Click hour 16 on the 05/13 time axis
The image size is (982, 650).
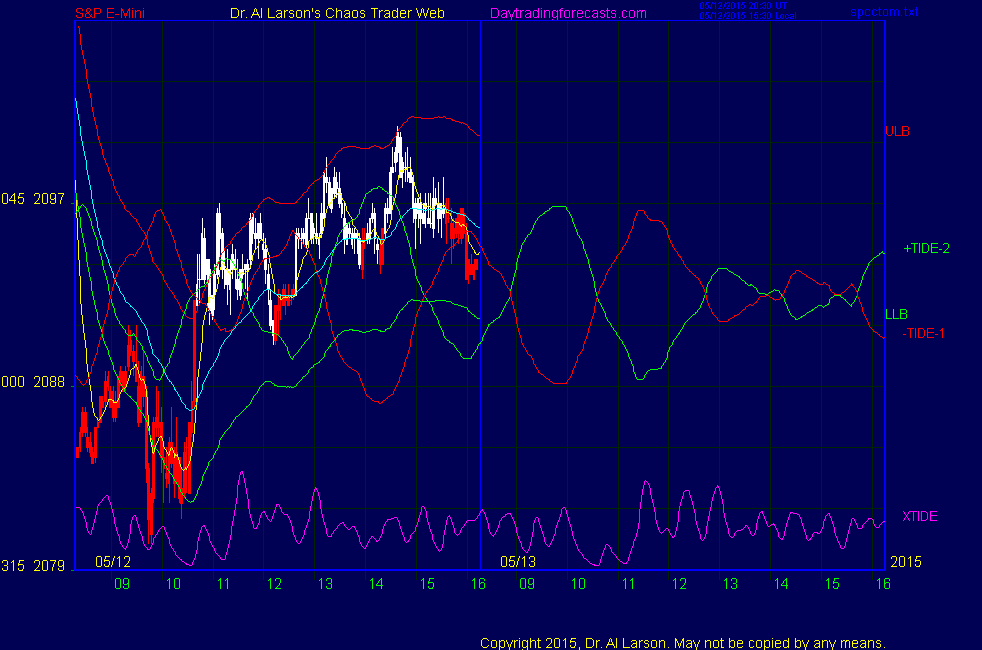[x=883, y=584]
